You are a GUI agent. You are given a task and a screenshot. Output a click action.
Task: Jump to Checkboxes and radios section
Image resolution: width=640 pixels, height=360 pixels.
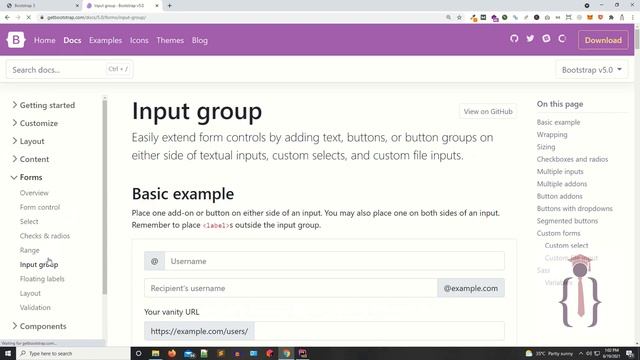point(572,159)
